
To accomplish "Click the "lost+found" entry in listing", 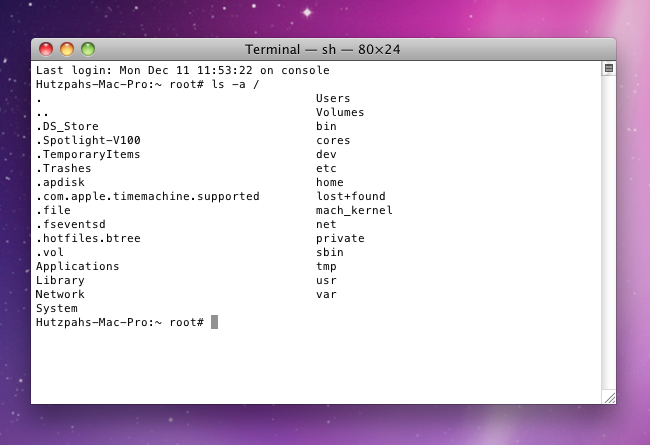I will [x=350, y=196].
